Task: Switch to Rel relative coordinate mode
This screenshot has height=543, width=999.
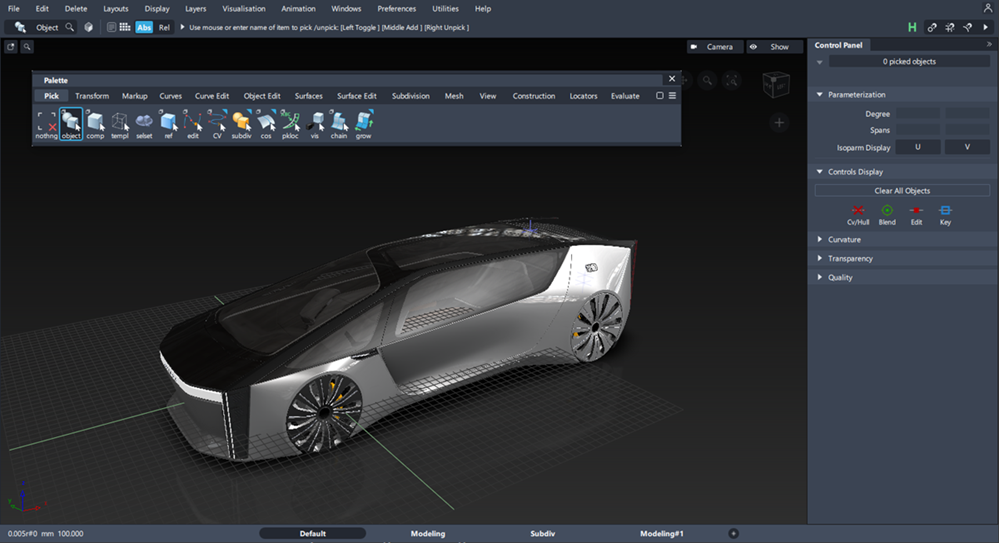Action: pos(164,27)
